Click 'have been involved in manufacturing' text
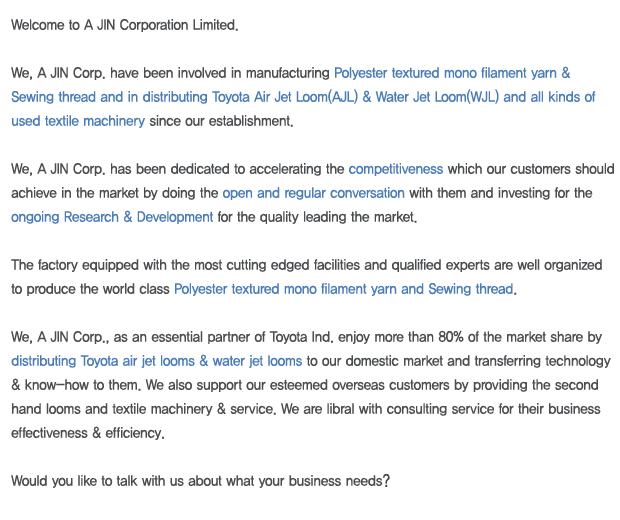The image size is (620, 520). [220, 74]
